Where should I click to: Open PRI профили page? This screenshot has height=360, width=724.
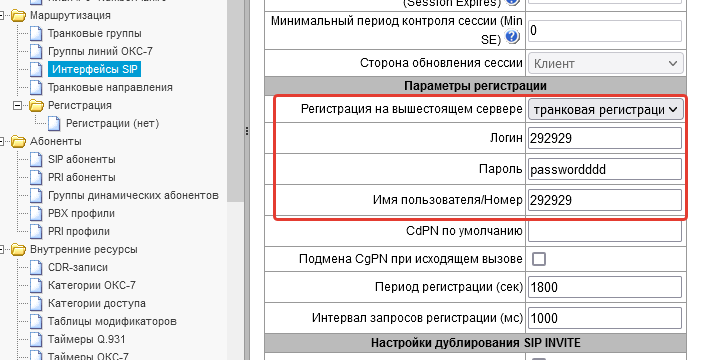tap(78, 231)
